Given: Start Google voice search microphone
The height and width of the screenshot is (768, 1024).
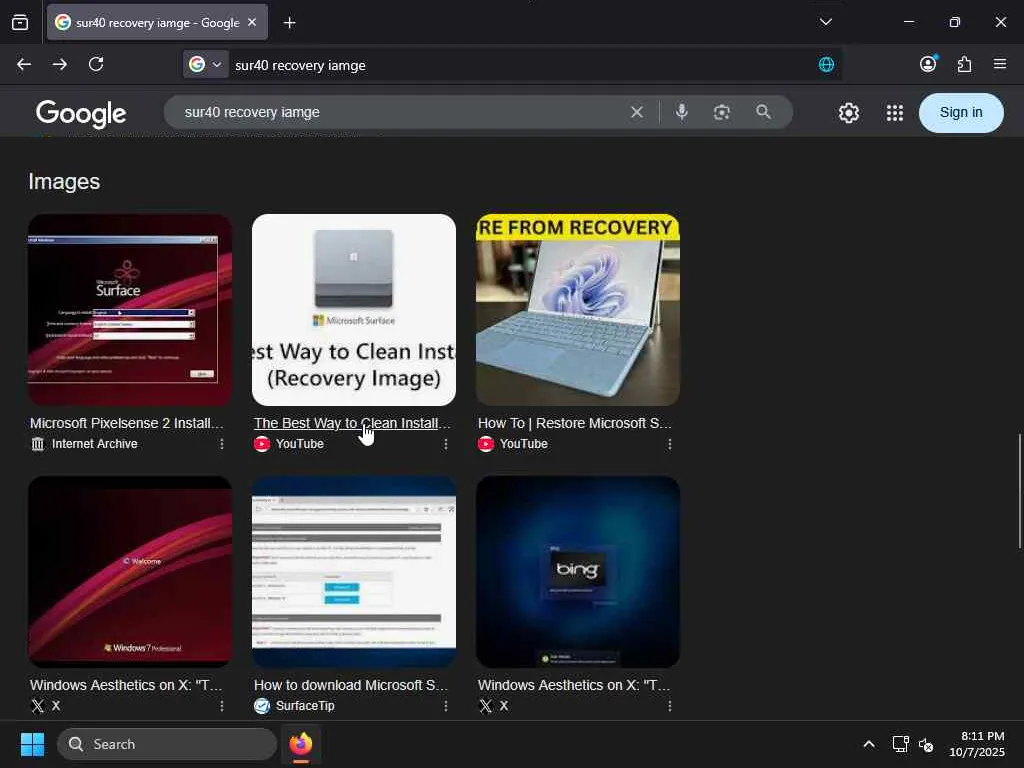Looking at the screenshot, I should point(681,112).
